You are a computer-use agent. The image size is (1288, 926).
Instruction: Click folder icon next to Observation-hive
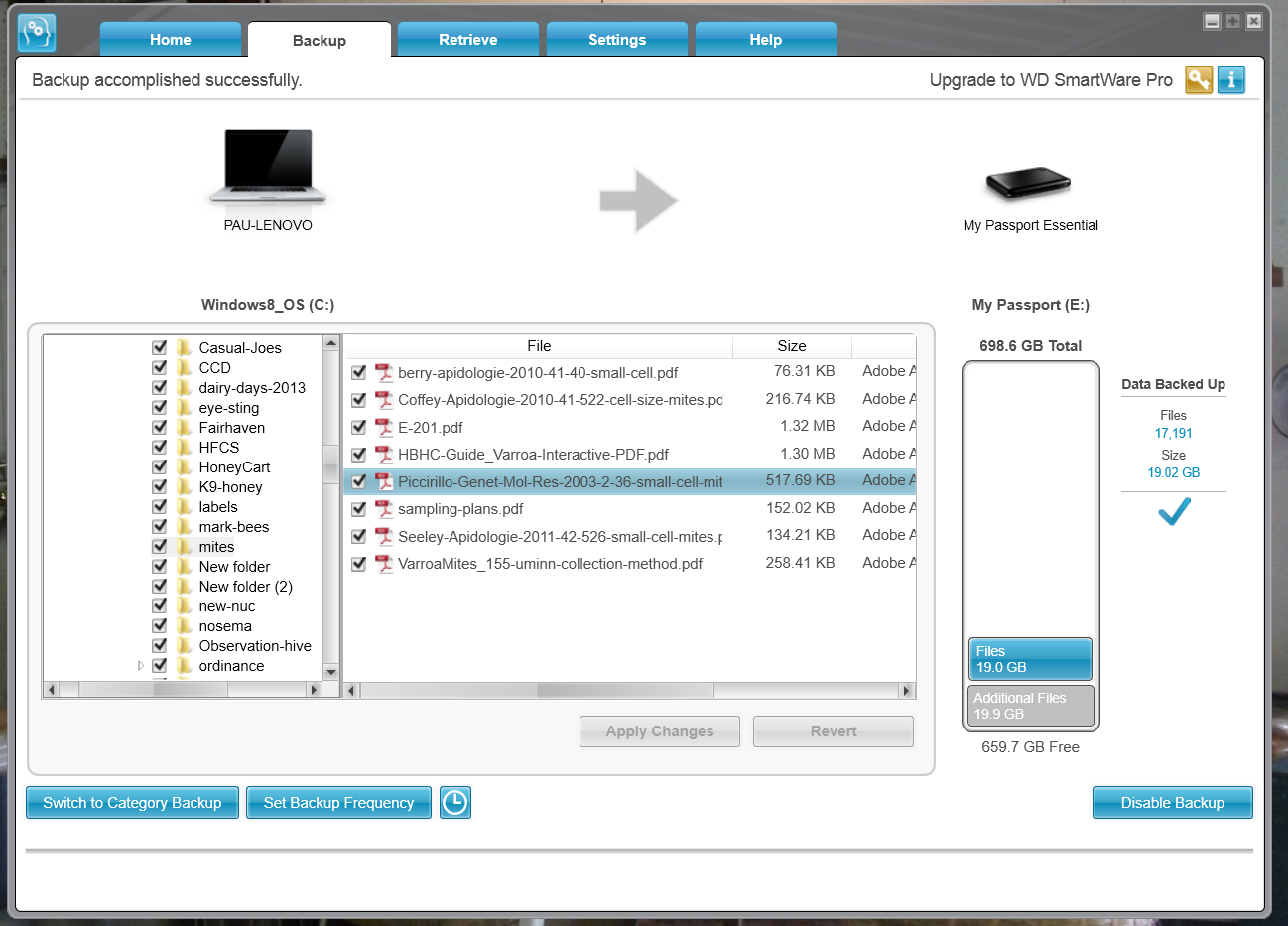coord(184,645)
